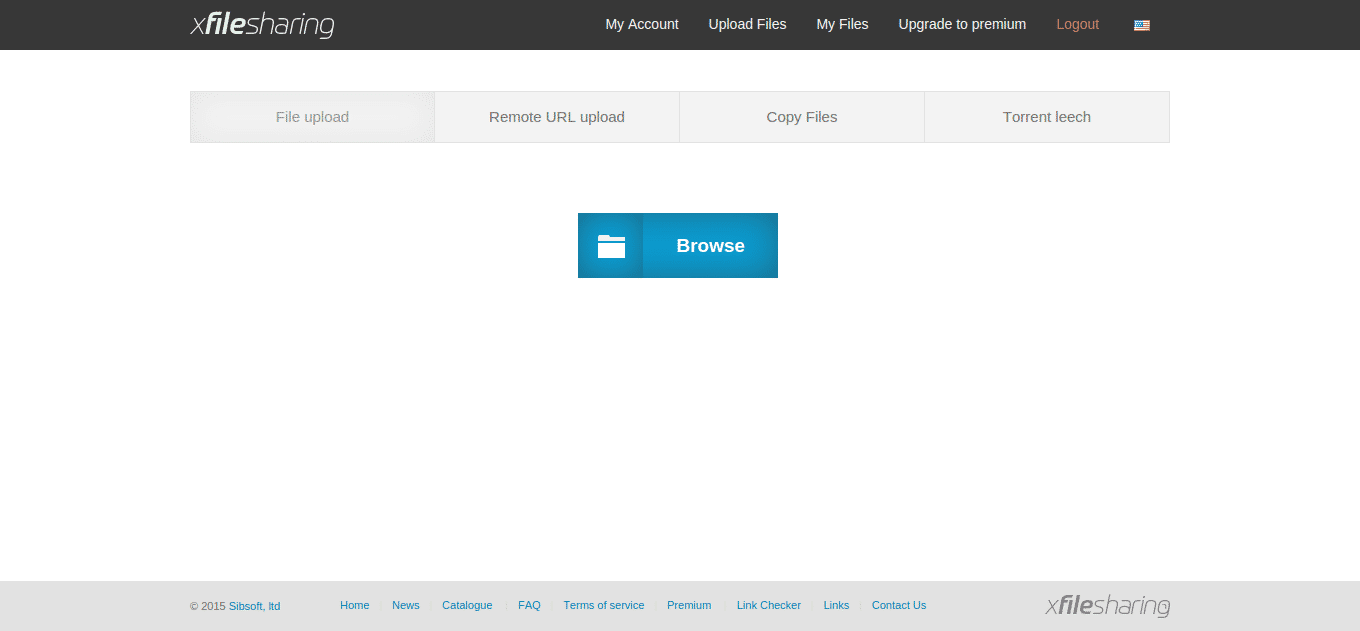This screenshot has width=1360, height=631.
Task: Click the Sibsoft, ltd copyright link
Action: tap(254, 606)
